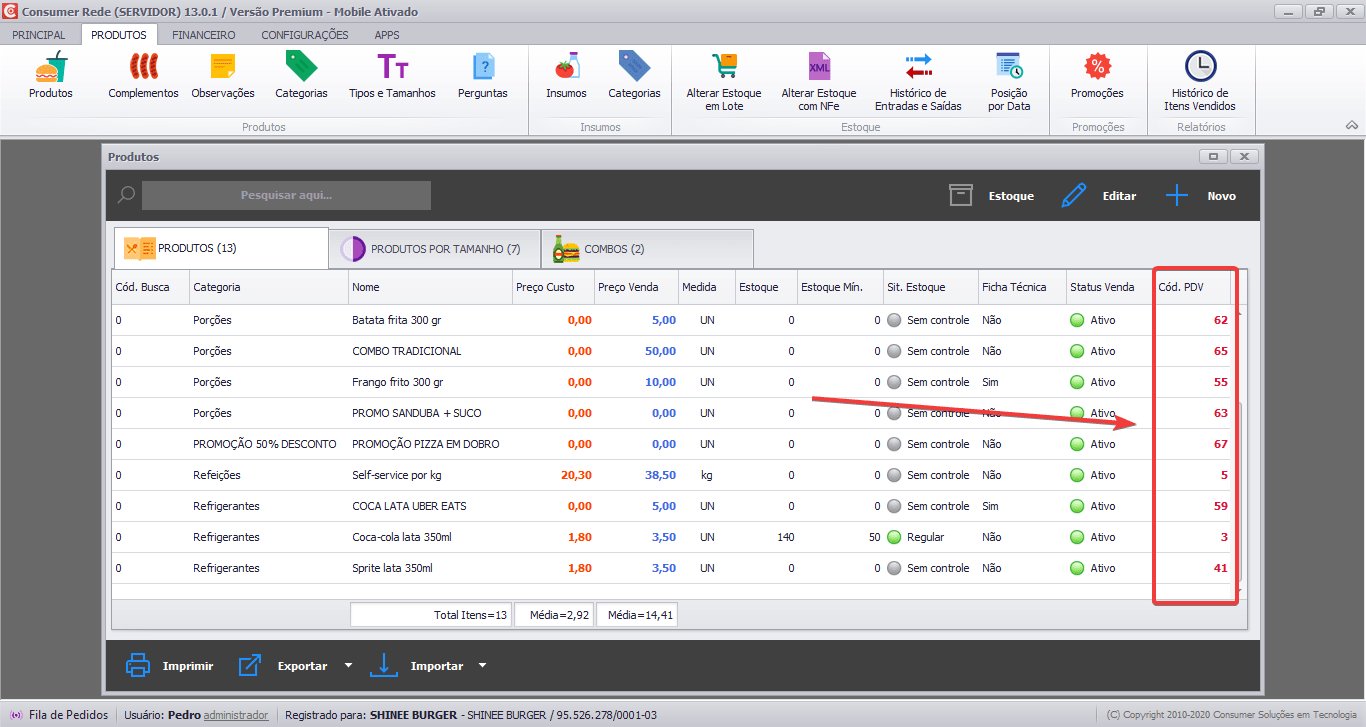This screenshot has width=1366, height=727.
Task: Switch to the FINANCEIRO ribbon tab
Action: tap(204, 35)
